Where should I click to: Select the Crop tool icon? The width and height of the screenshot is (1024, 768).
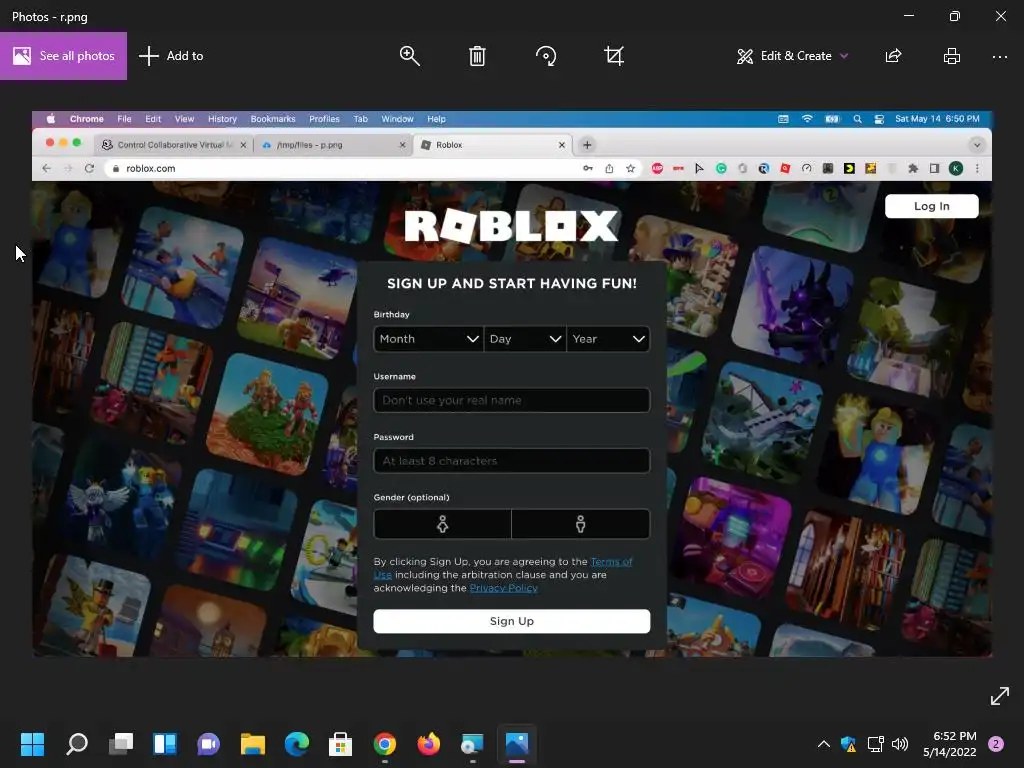click(614, 56)
